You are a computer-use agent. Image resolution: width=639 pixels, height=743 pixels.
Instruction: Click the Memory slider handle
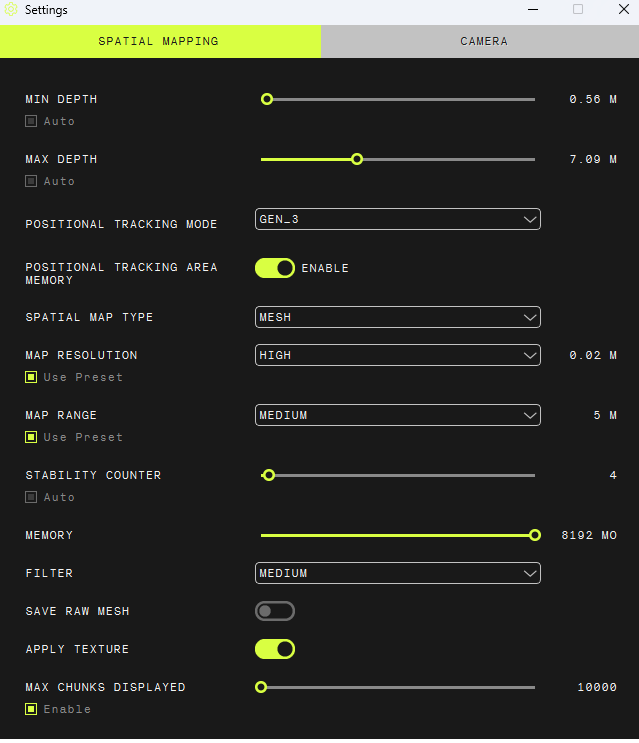(x=535, y=535)
